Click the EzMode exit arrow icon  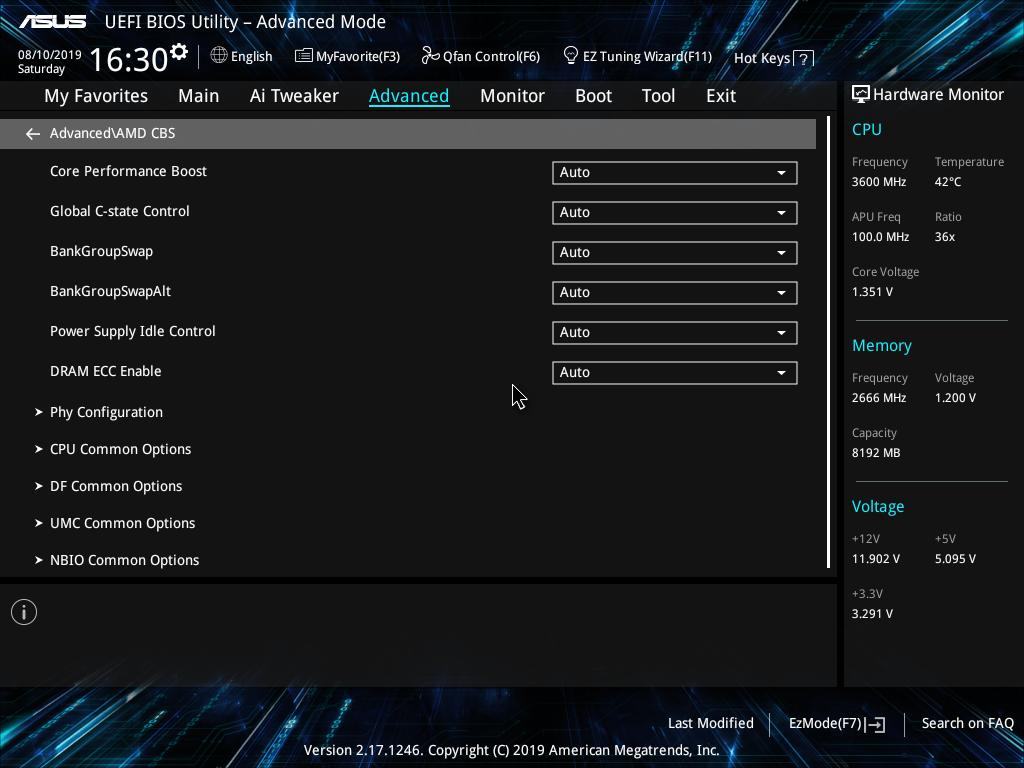click(x=876, y=724)
